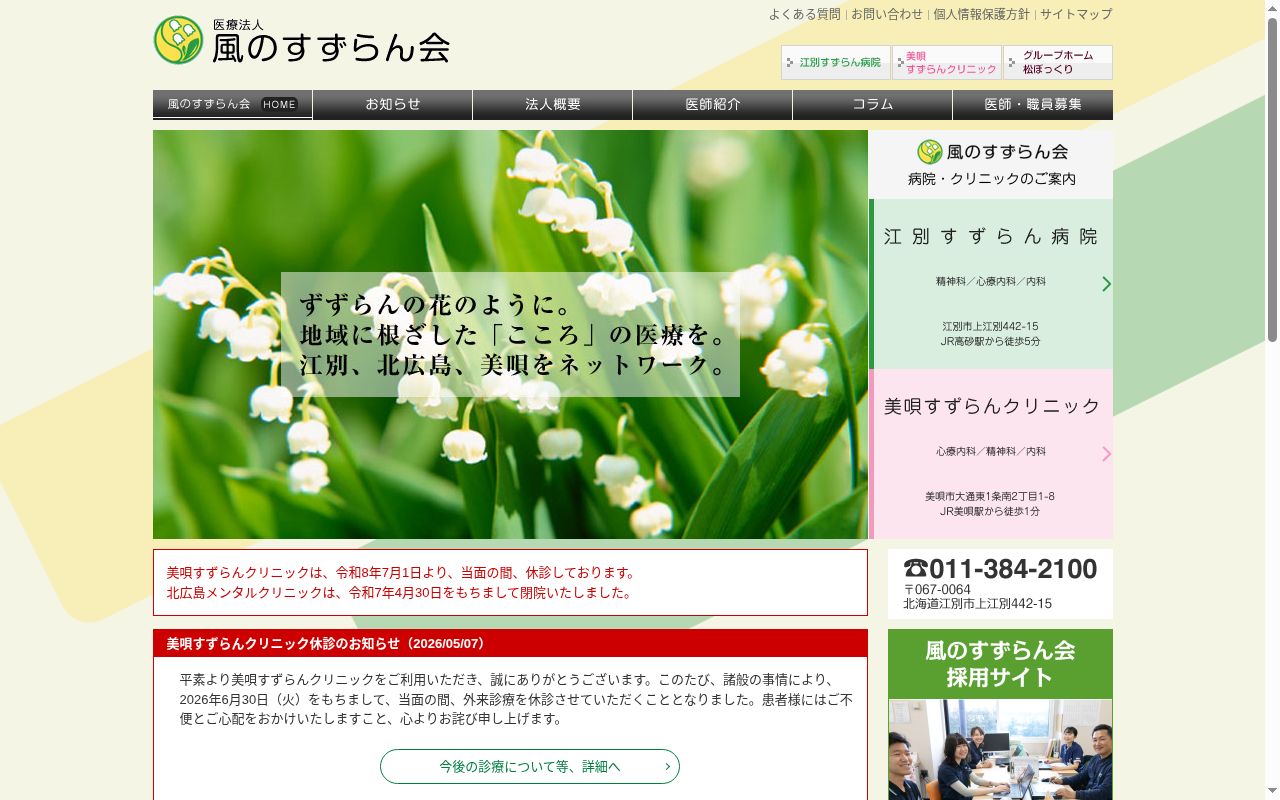Viewport: 1280px width, 800px height.
Task: Click the 江別すずらん病院 header button
Action: 836,62
